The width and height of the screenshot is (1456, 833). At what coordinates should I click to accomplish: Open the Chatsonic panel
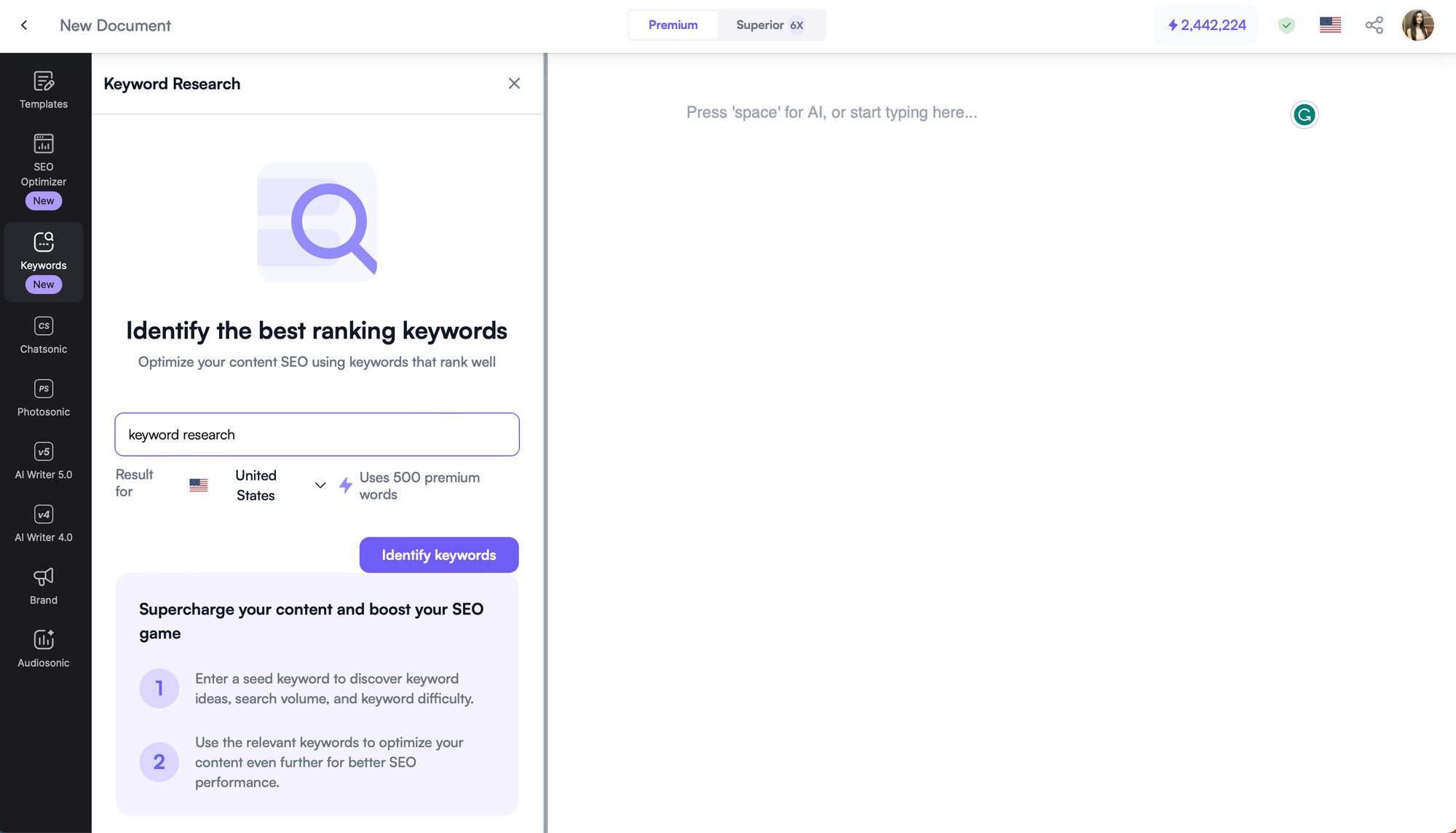pyautogui.click(x=43, y=335)
